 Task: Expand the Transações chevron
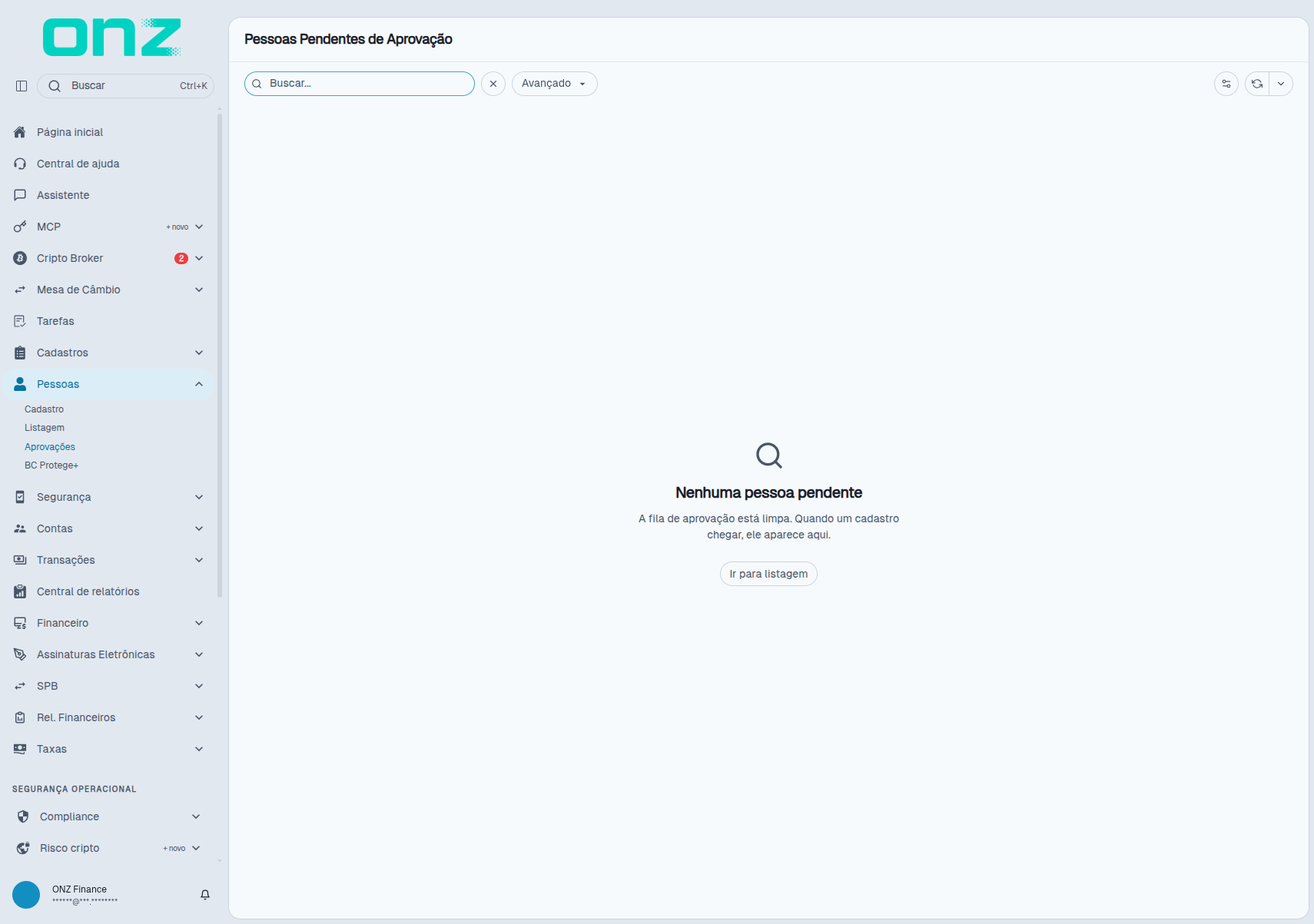(x=199, y=560)
